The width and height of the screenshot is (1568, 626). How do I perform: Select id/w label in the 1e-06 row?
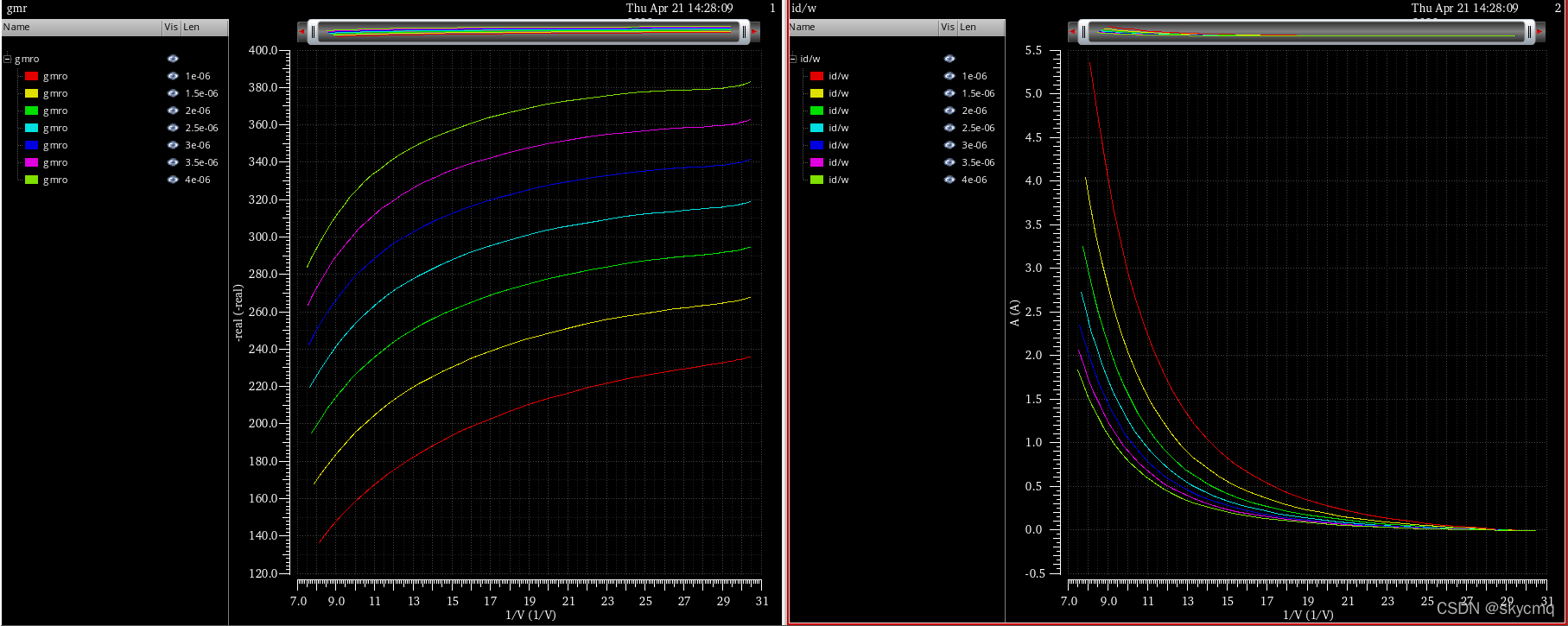coord(838,76)
